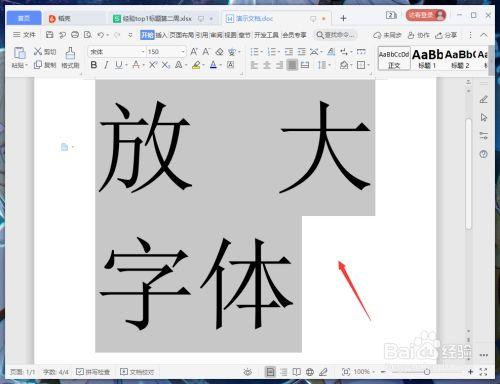Screen dimensions: 500x384
Task: Open the font name dropdown
Action: coord(143,52)
